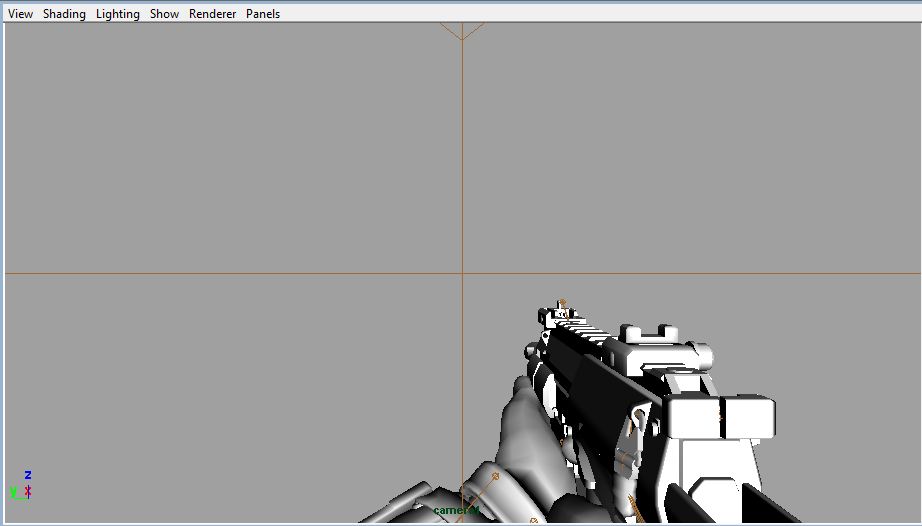
Task: Click the XYZ axis orientation gizmo
Action: [21, 485]
